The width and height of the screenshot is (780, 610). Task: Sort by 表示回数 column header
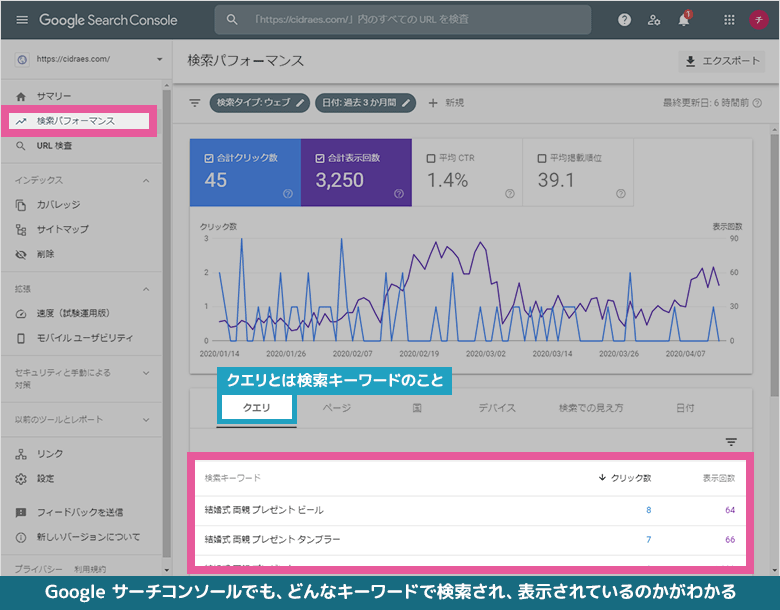[x=719, y=478]
